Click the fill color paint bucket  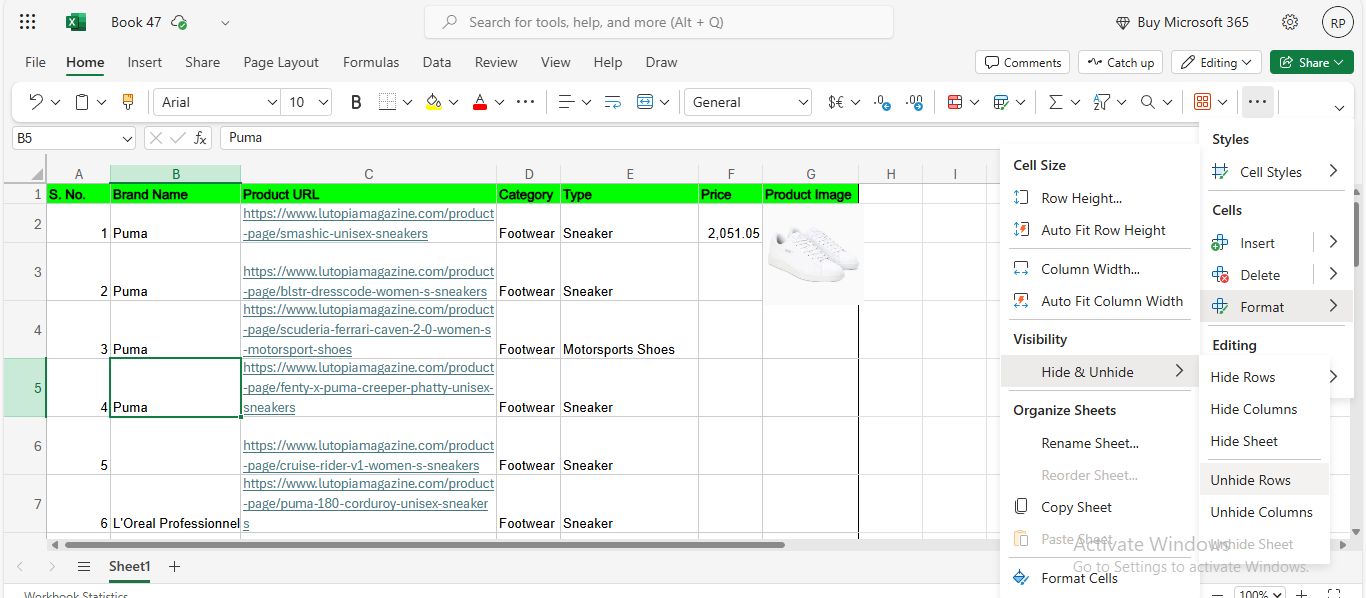click(x=433, y=102)
